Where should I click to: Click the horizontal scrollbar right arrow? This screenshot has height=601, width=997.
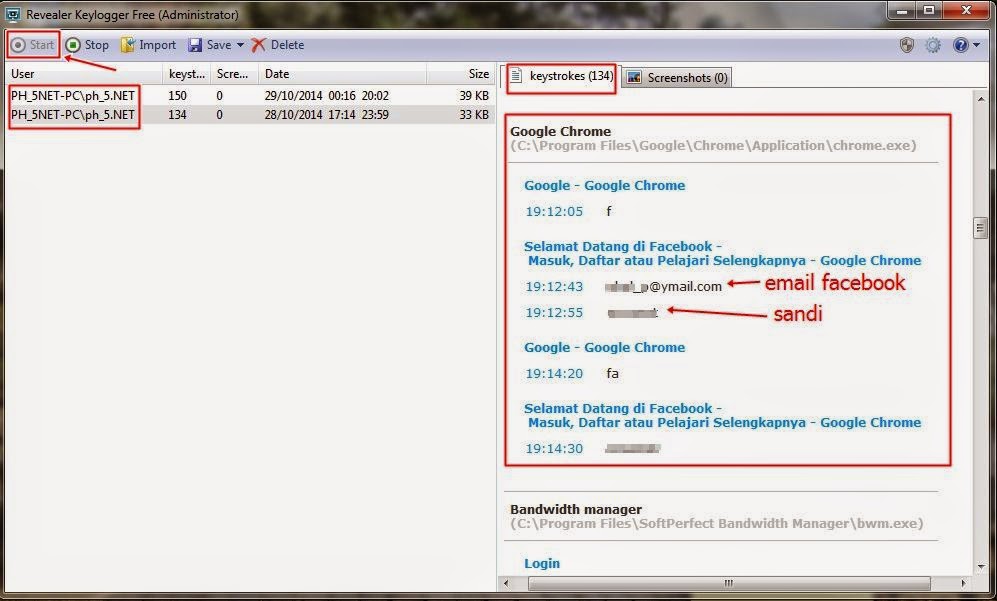[x=963, y=583]
